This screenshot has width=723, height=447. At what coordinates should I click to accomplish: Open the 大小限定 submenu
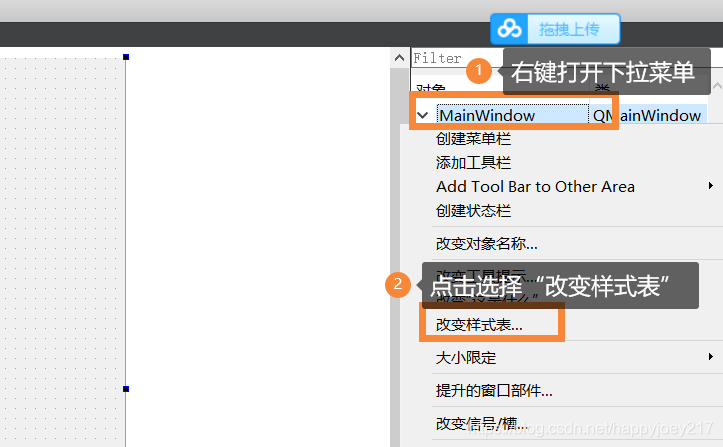466,358
